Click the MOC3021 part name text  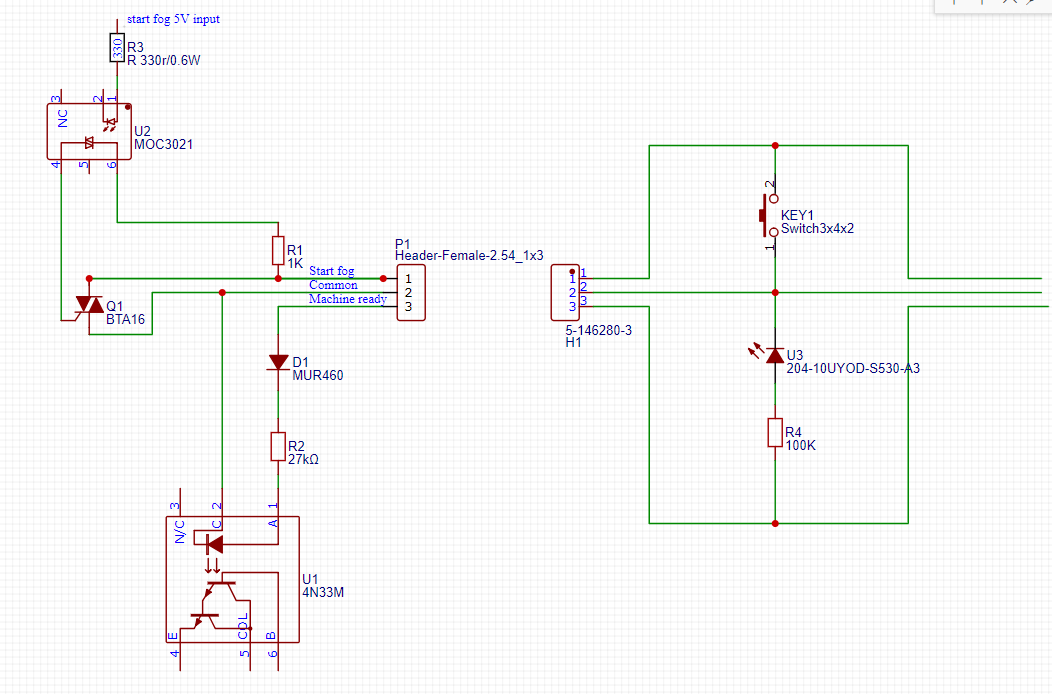tap(163, 144)
